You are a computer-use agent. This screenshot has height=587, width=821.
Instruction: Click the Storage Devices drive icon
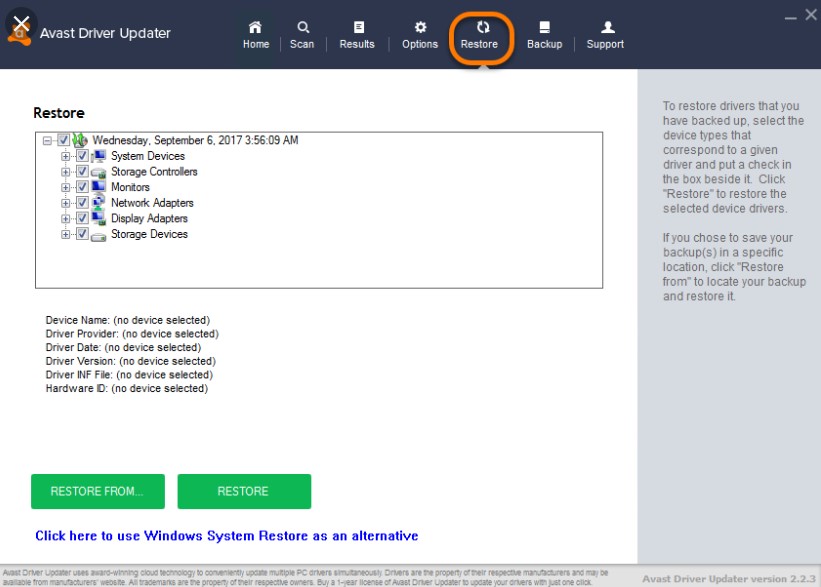(x=98, y=235)
